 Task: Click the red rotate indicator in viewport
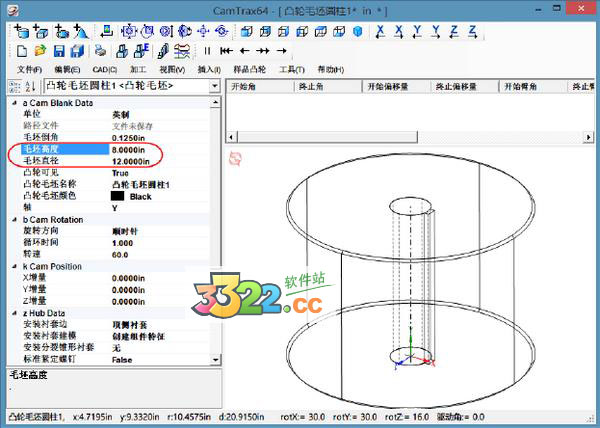point(235,158)
